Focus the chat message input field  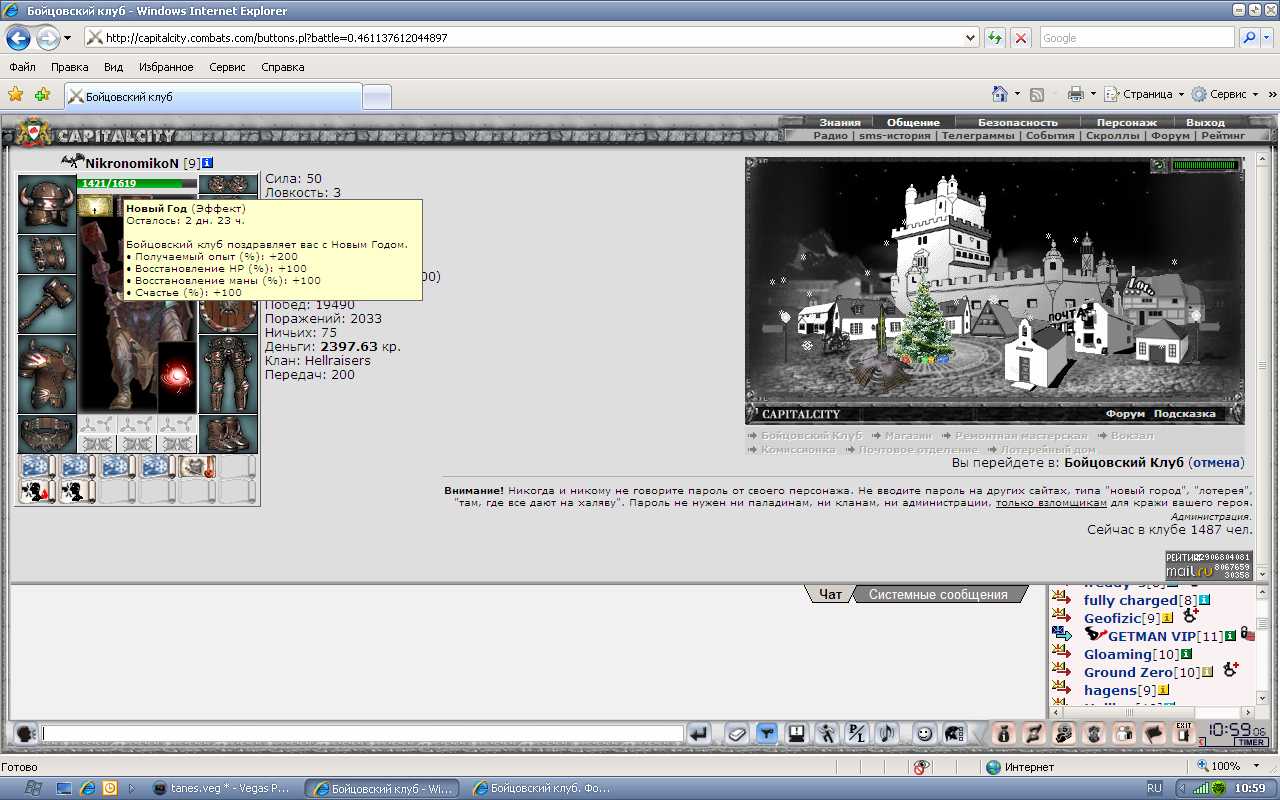pyautogui.click(x=362, y=733)
